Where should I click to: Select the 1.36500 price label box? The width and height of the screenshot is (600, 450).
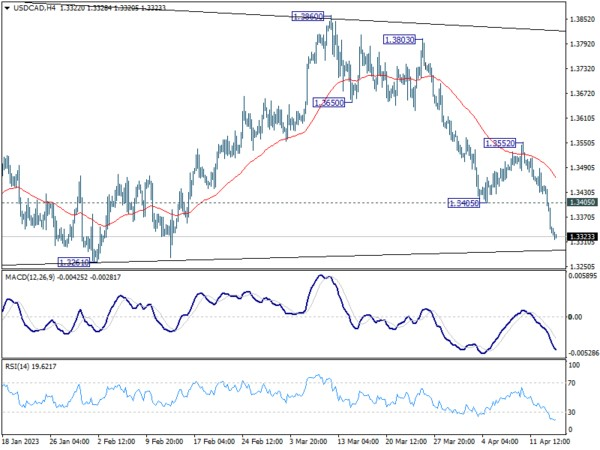point(329,103)
